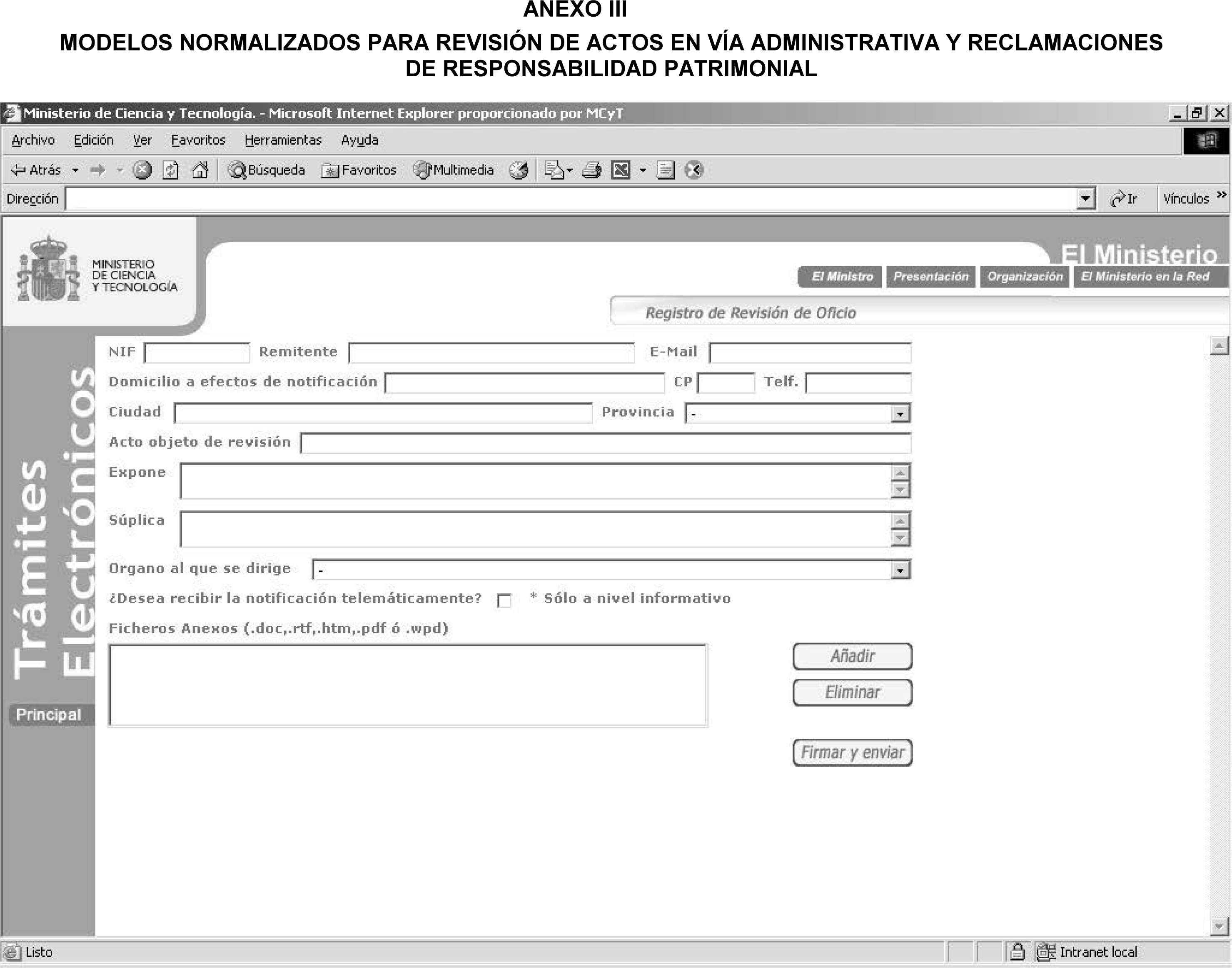Click the Eliminar button
Image resolution: width=1232 pixels, height=968 pixels.
tap(853, 693)
